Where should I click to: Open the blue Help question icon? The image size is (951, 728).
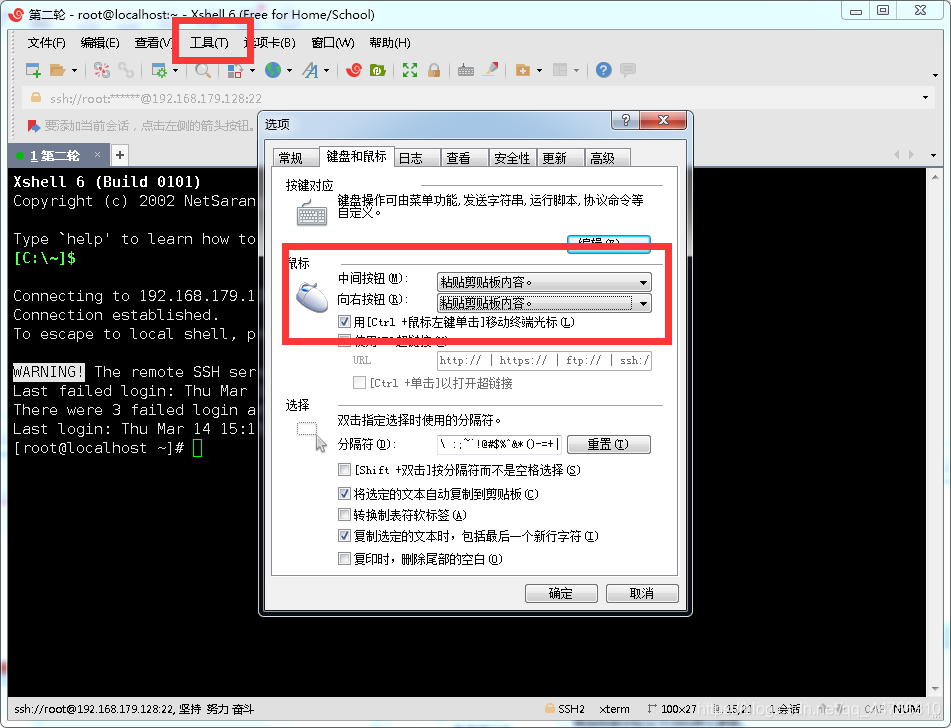[603, 70]
